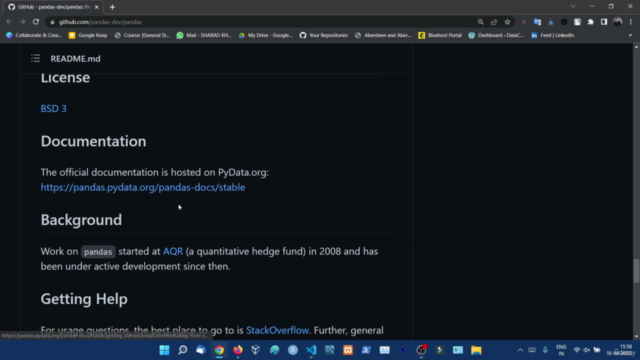The width and height of the screenshot is (640, 360).
Task: Open Windows taskbar search
Action: (183, 350)
